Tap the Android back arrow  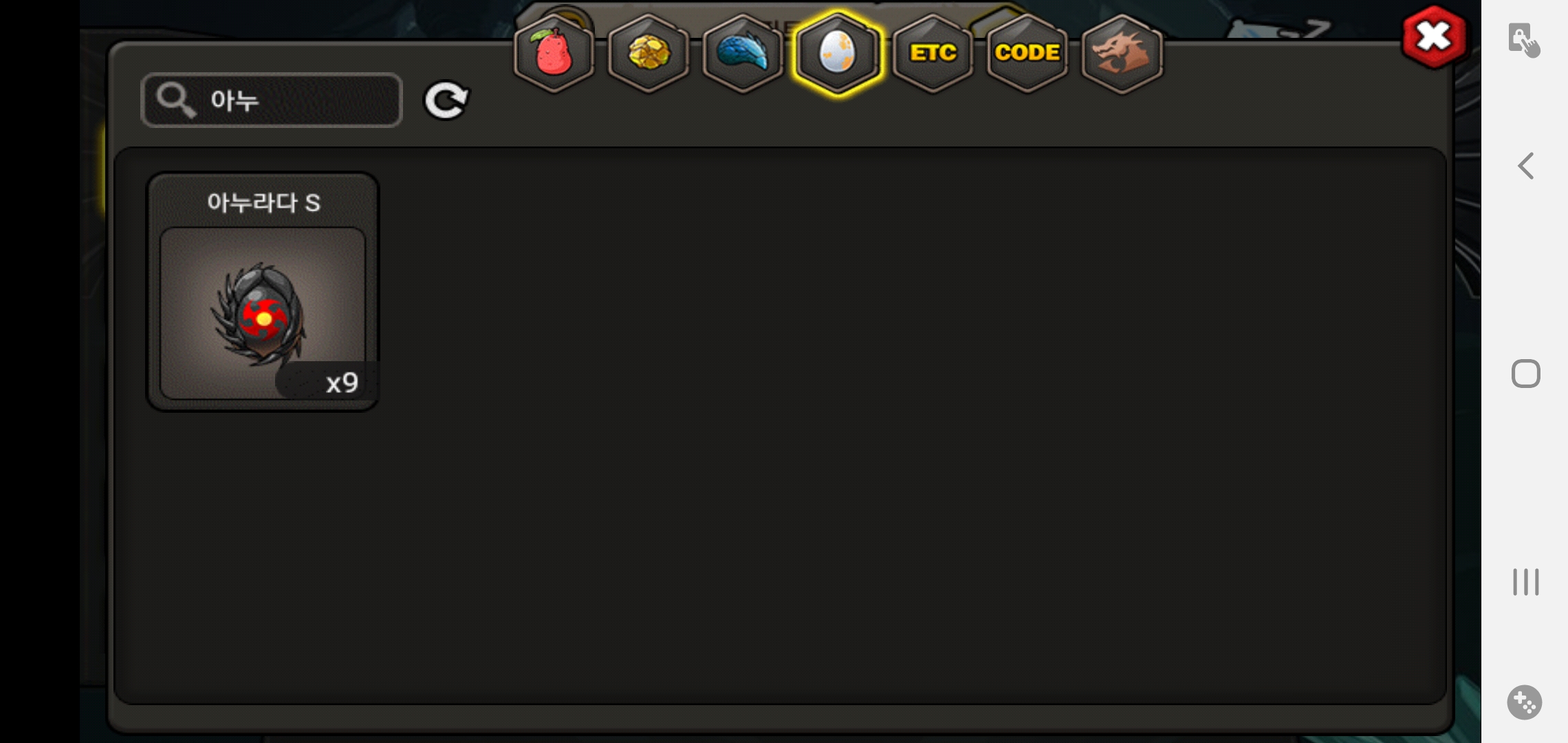1525,166
